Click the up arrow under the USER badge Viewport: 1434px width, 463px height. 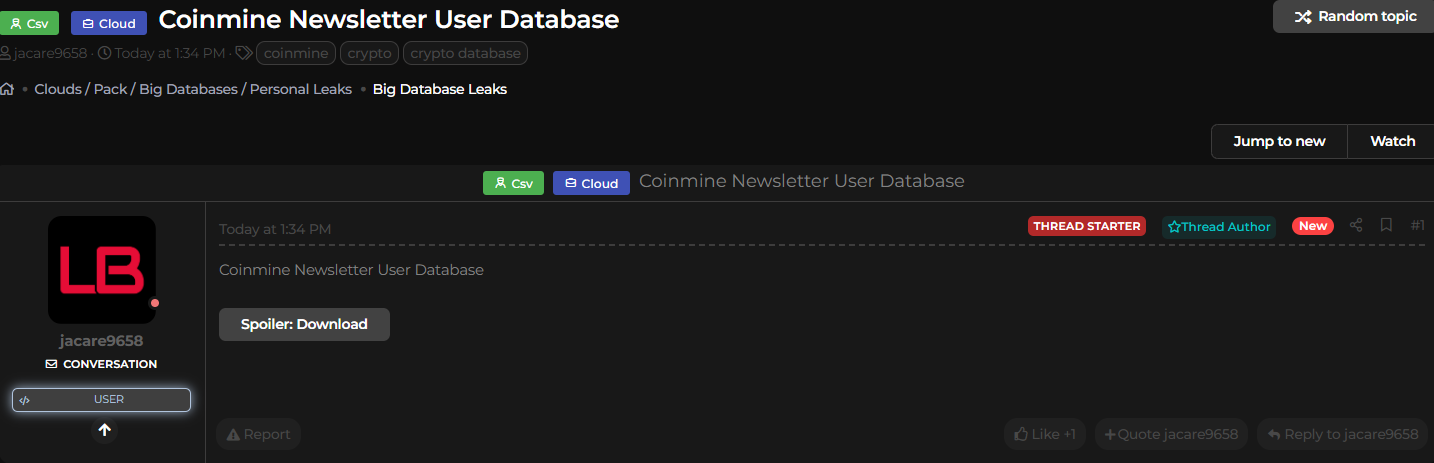[104, 430]
